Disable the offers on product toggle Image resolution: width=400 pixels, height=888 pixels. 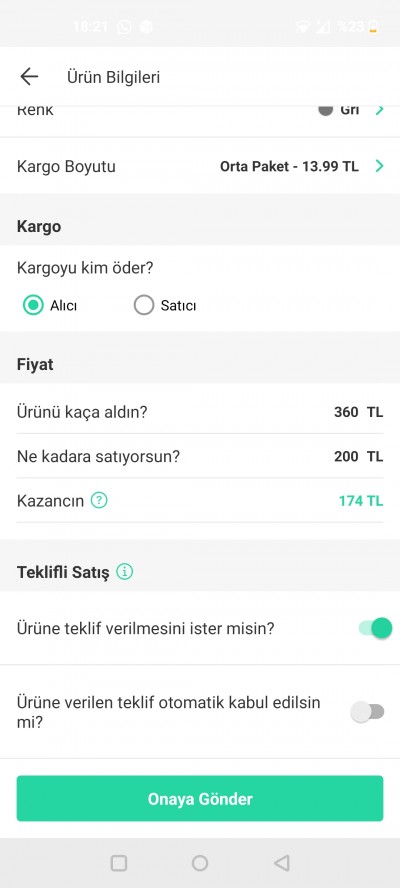(375, 628)
